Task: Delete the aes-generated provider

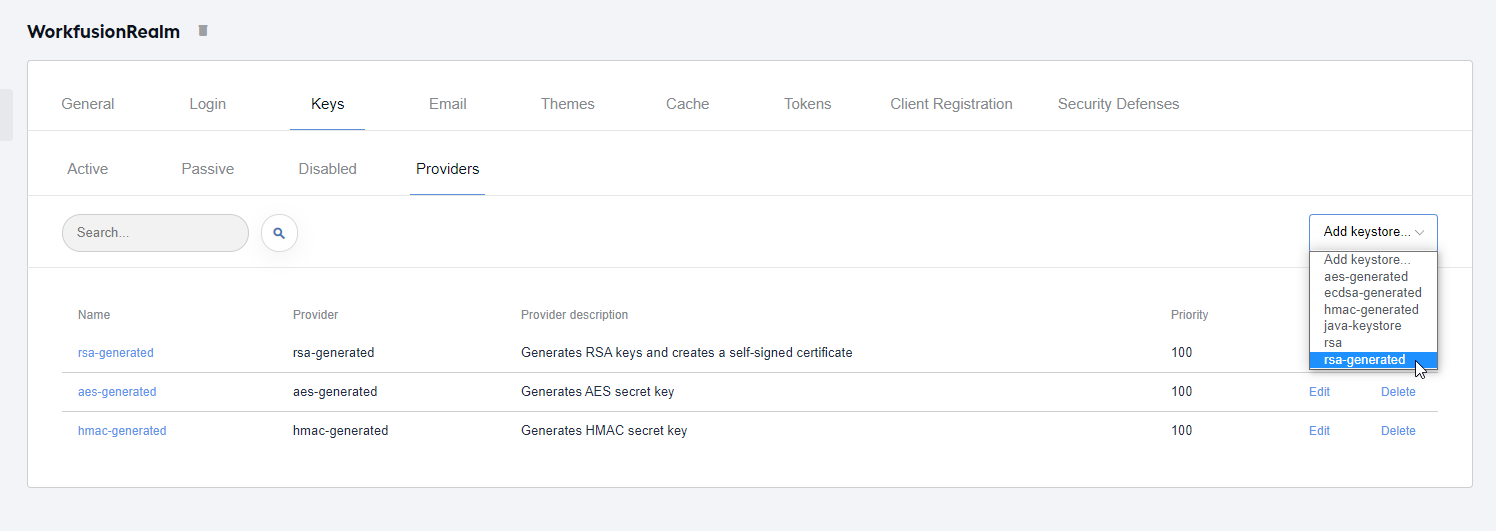Action: click(x=1398, y=392)
